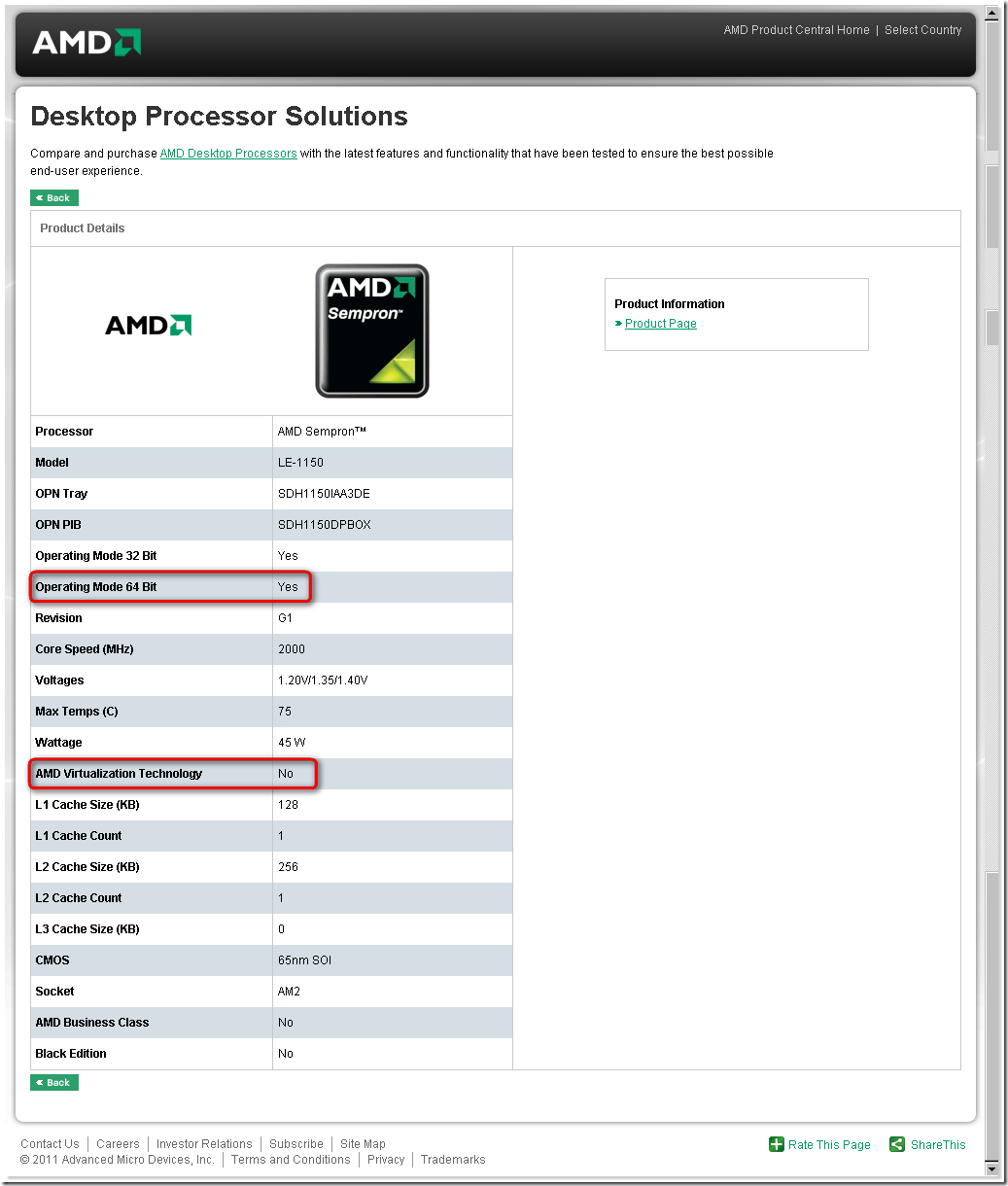Viewport: 1008px width, 1186px height.
Task: Click the Black Edition label
Action: [71, 1054]
